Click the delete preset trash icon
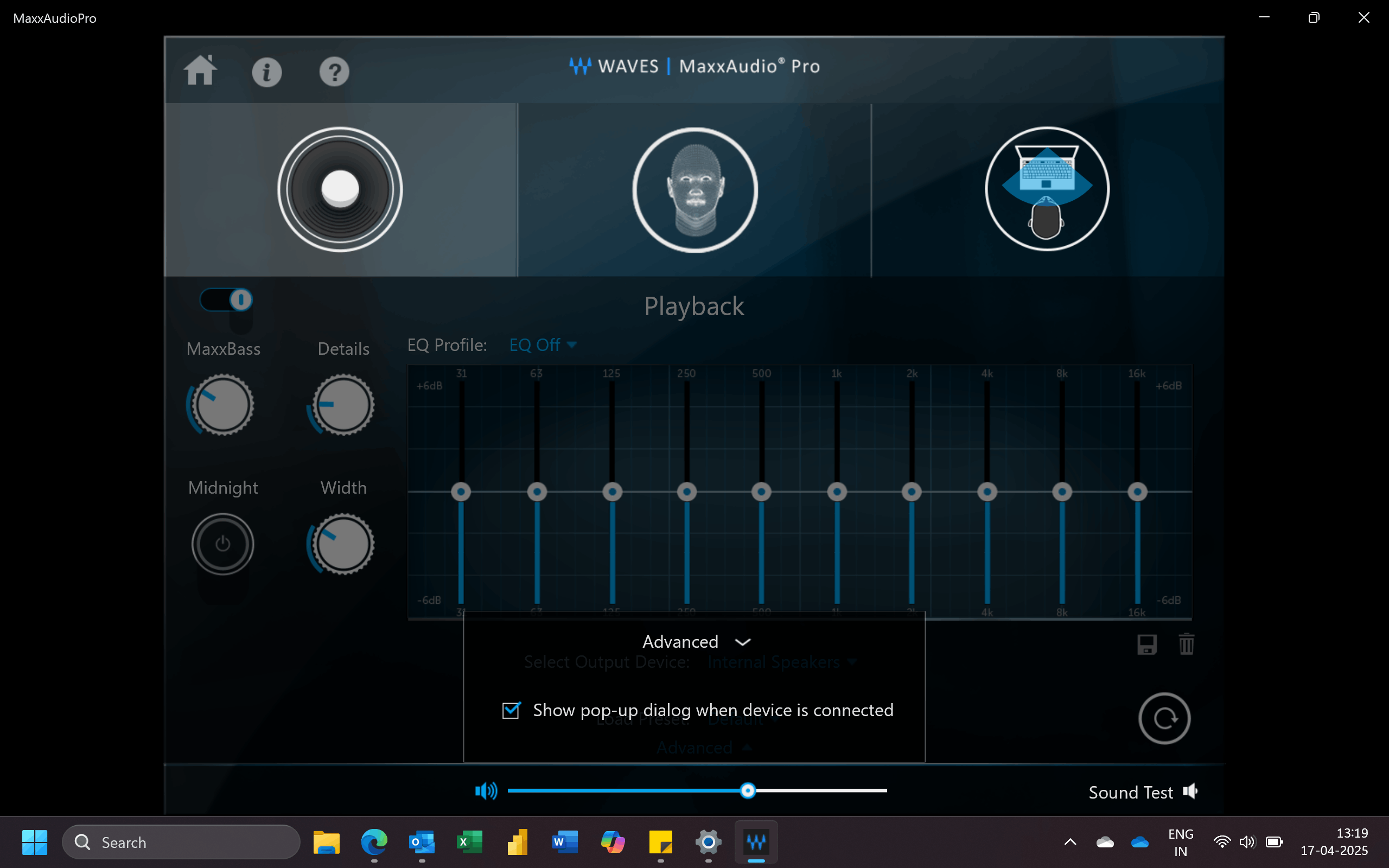 [x=1187, y=644]
